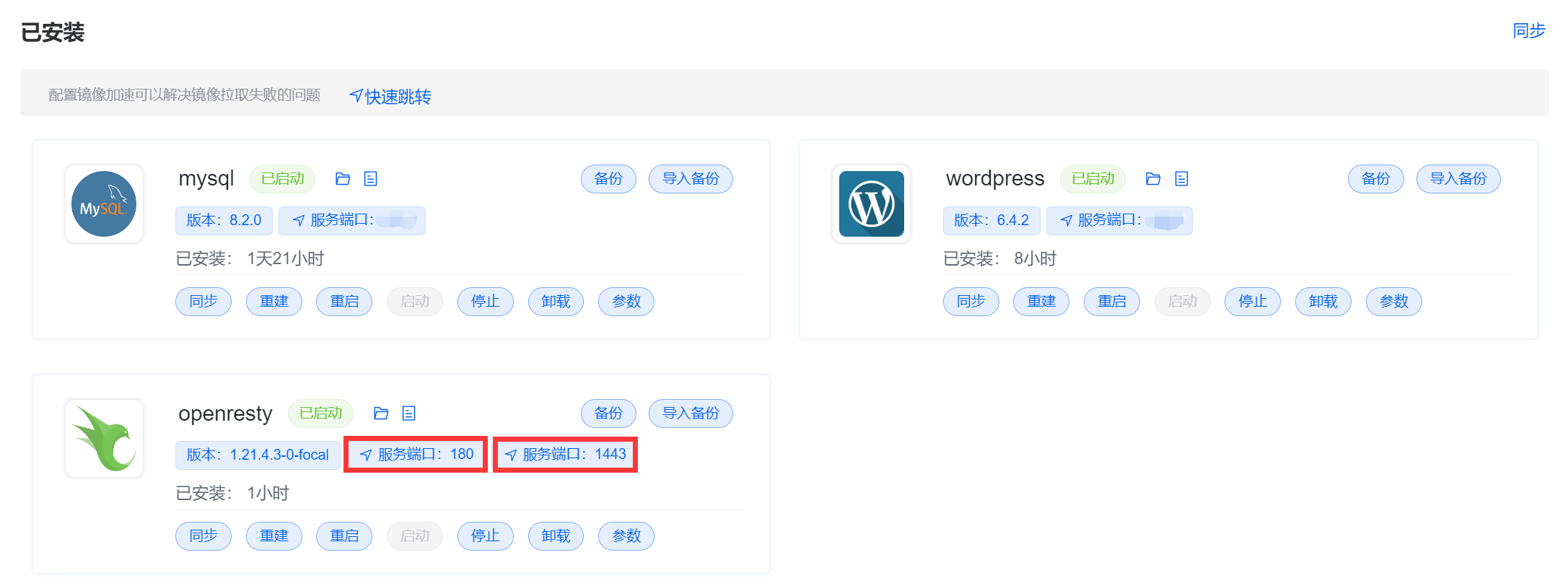Open mysql folder icon

pos(343,179)
